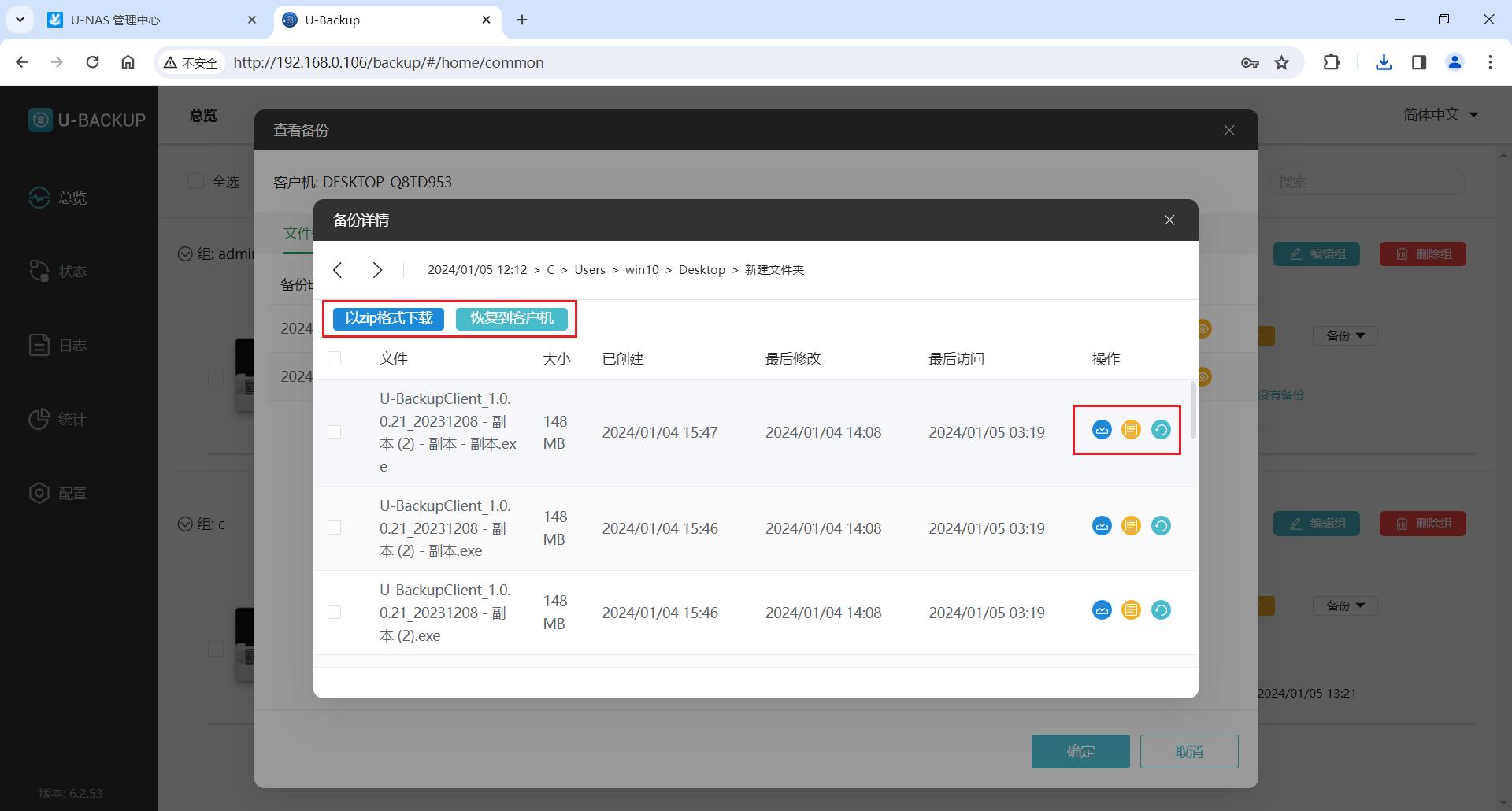
Task: Click yellow details icon in second file row
Action: coord(1131,526)
